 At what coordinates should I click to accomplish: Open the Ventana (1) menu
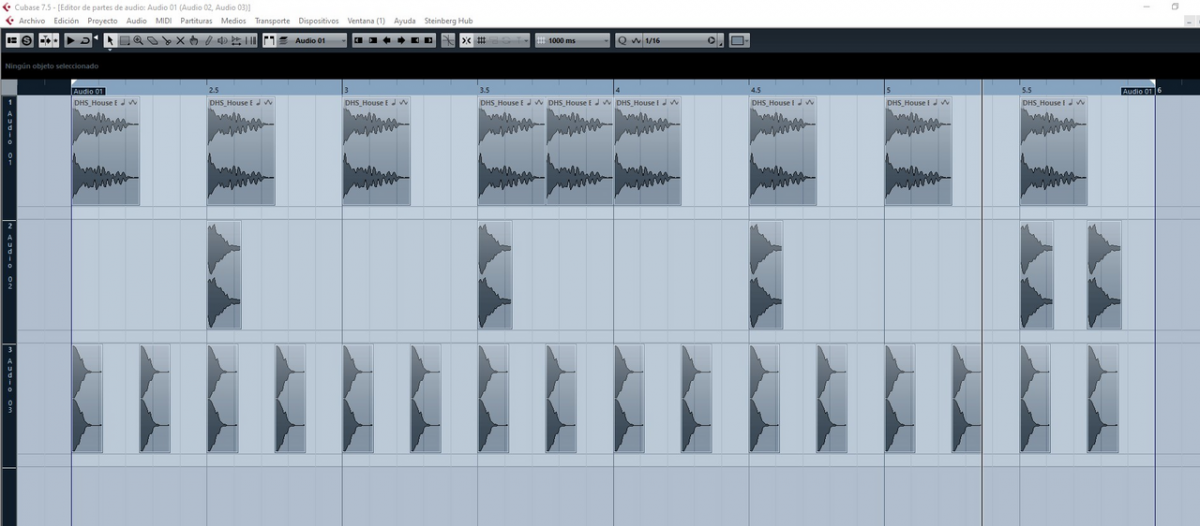tap(366, 20)
